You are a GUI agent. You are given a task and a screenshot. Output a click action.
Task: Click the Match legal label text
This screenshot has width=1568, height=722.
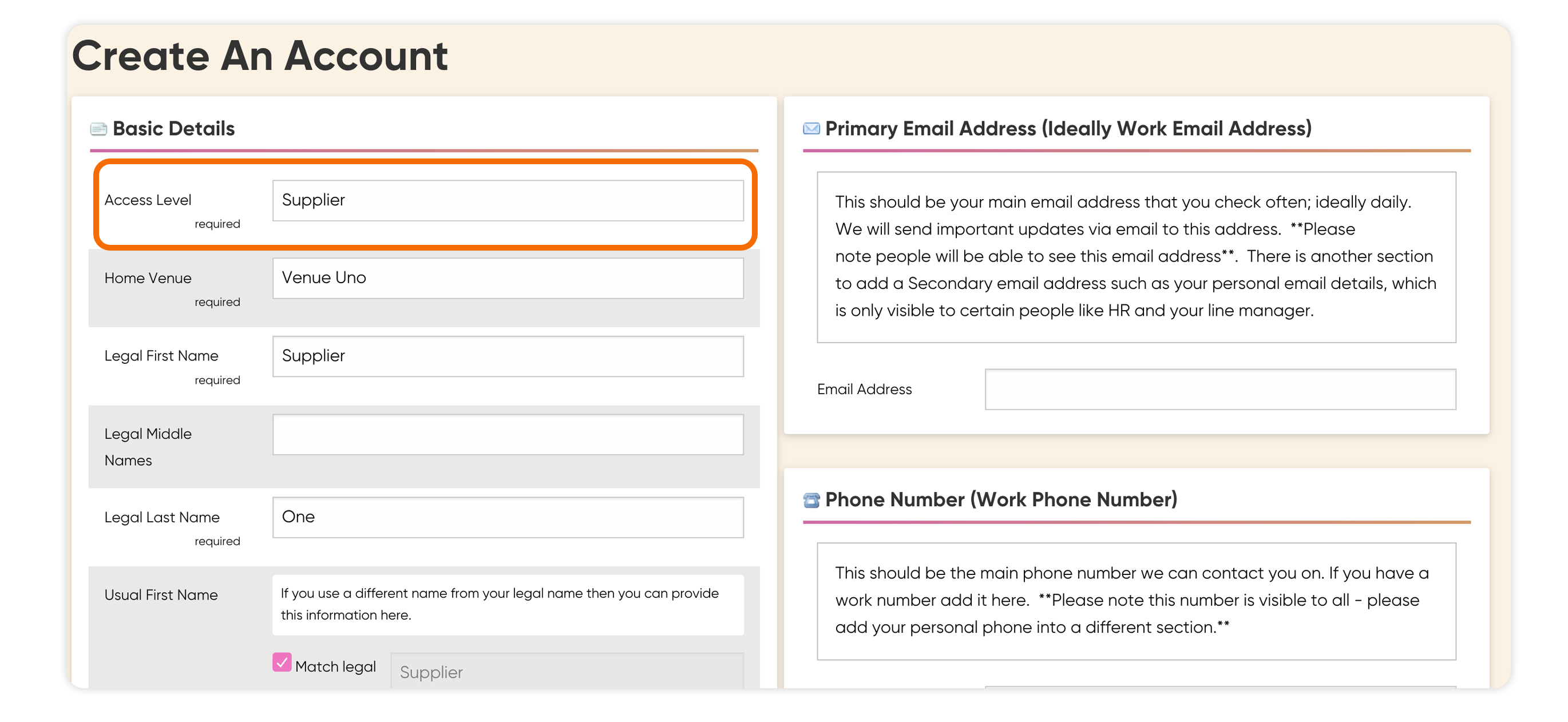pyautogui.click(x=335, y=667)
